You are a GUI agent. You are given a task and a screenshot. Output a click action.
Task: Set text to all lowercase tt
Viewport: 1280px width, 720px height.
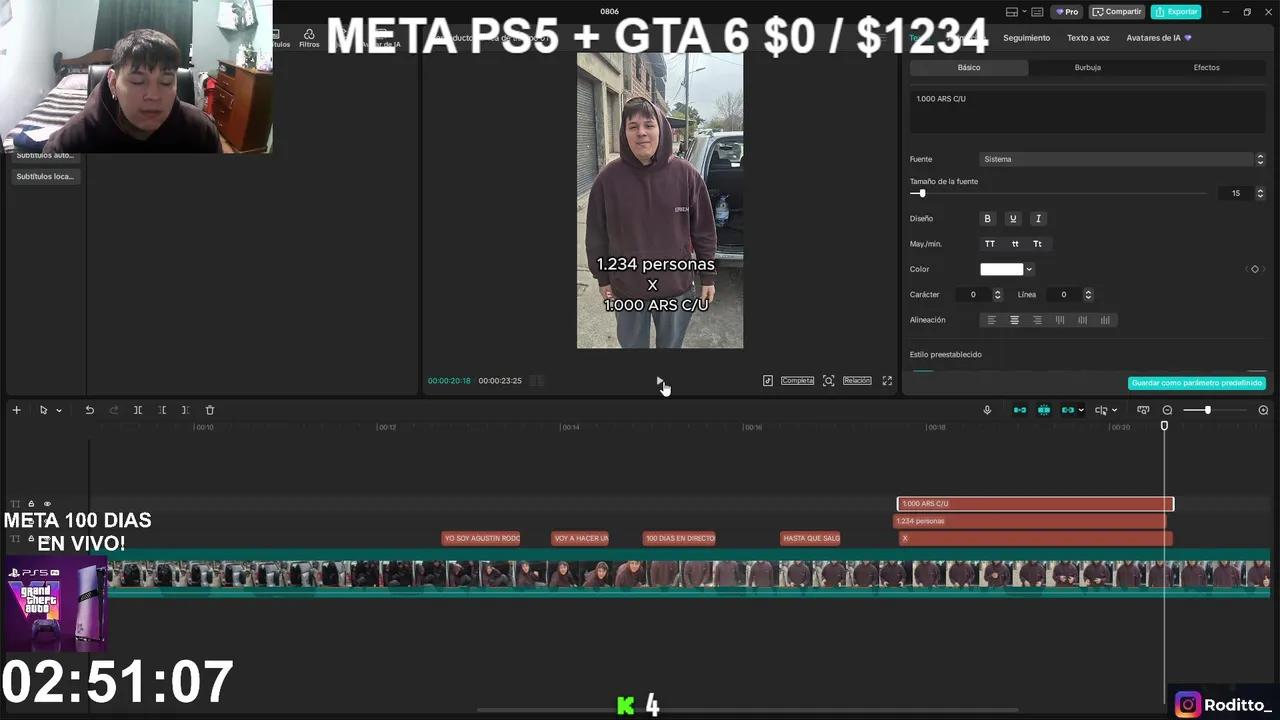tap(1015, 244)
